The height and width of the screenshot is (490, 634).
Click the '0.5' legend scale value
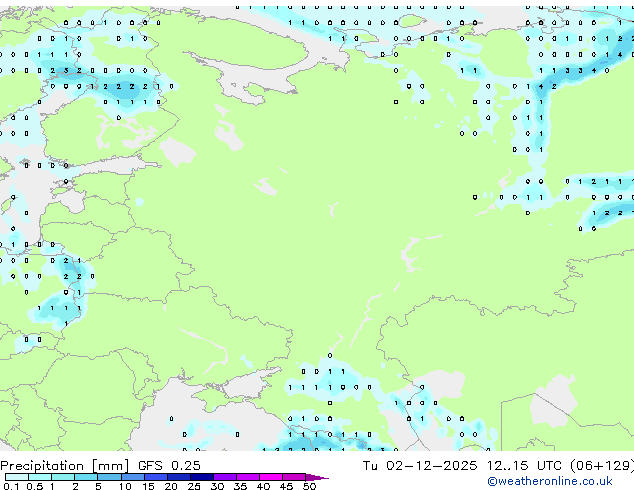pyautogui.click(x=35, y=486)
